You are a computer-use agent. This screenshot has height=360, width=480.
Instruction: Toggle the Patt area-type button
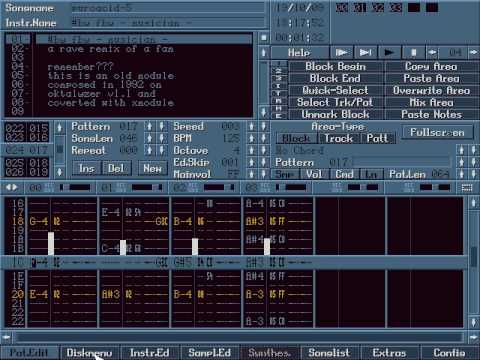point(378,138)
